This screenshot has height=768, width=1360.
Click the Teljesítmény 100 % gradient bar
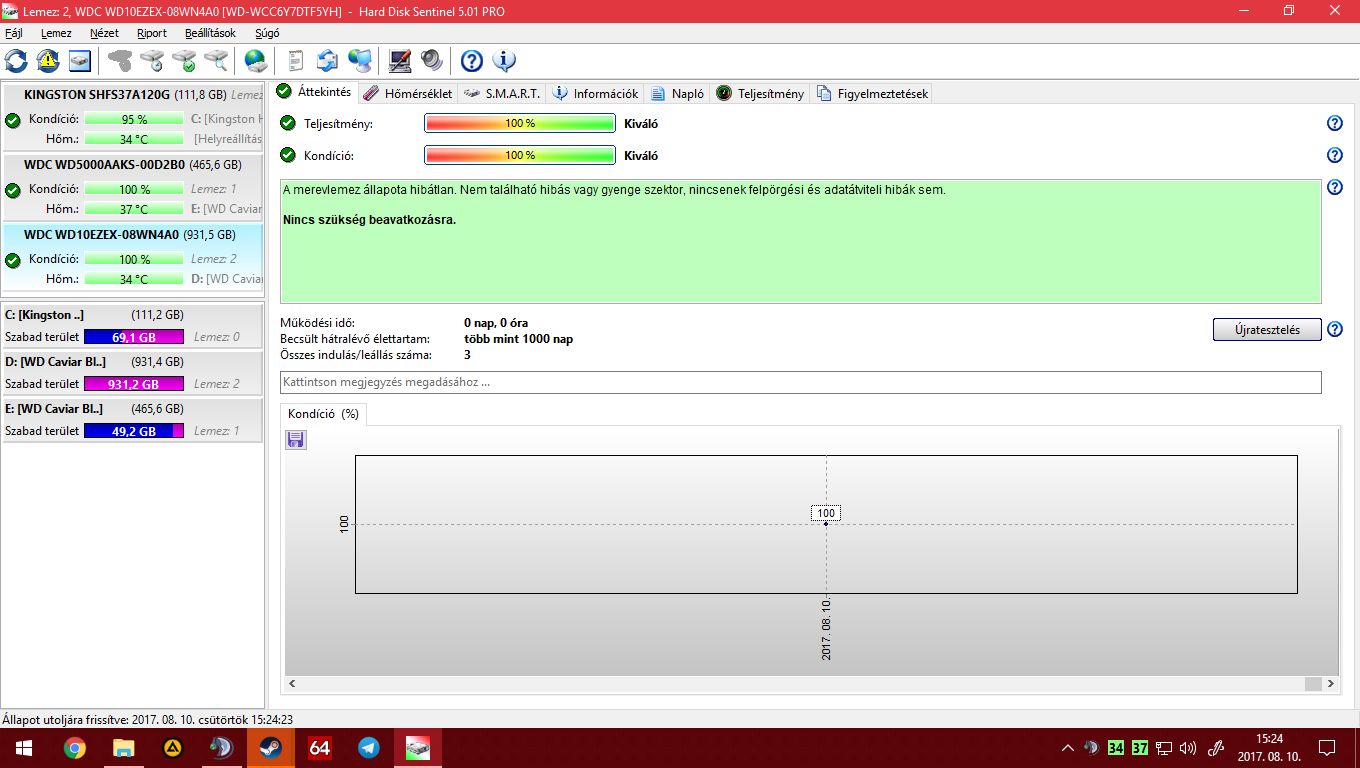[520, 123]
